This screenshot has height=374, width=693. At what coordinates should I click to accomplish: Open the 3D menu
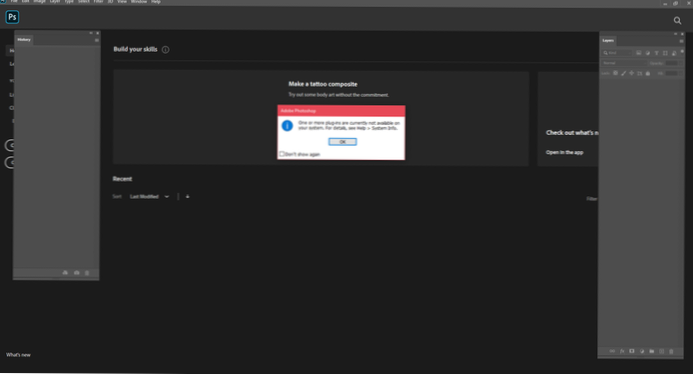point(110,2)
